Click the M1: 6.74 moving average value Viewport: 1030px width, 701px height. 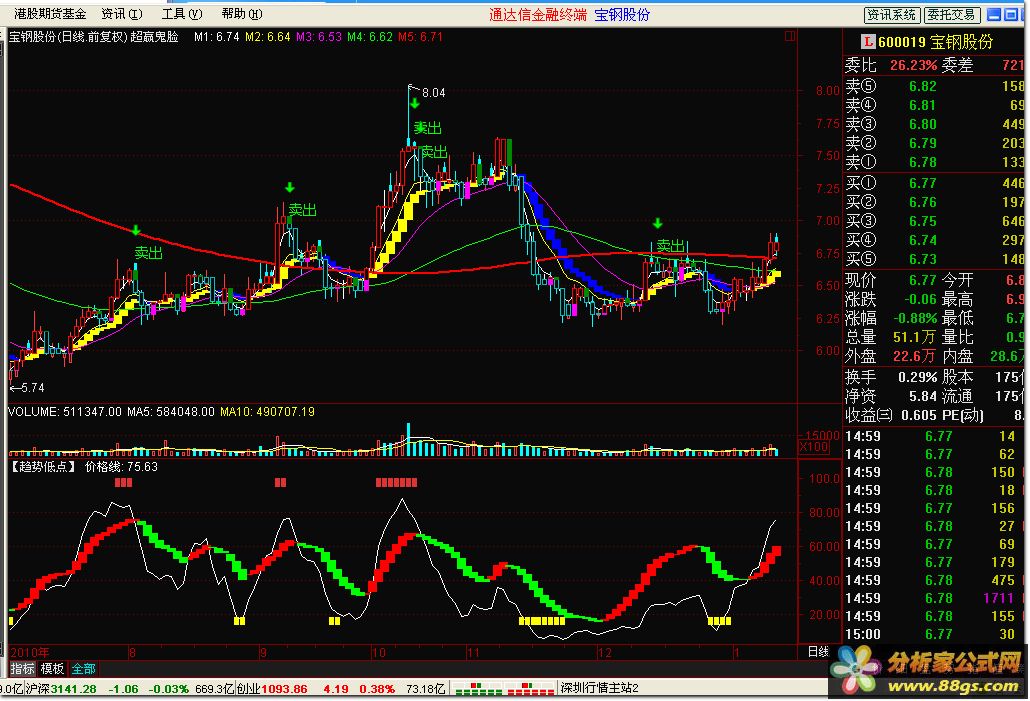tap(217, 37)
